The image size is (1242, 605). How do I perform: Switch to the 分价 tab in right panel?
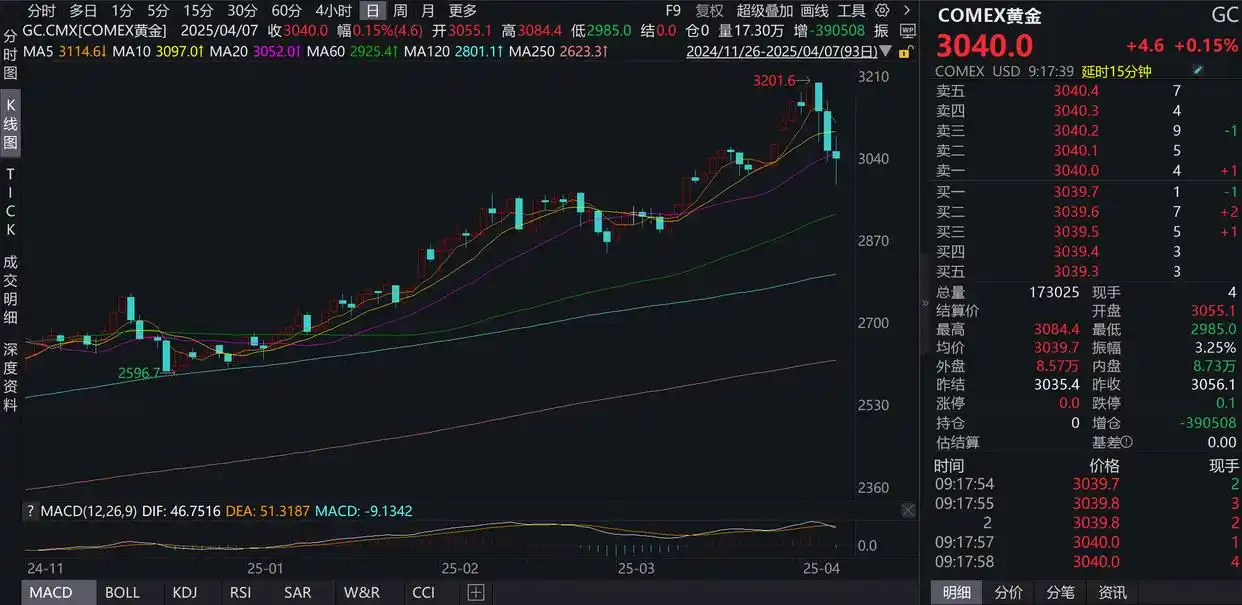[x=1008, y=592]
